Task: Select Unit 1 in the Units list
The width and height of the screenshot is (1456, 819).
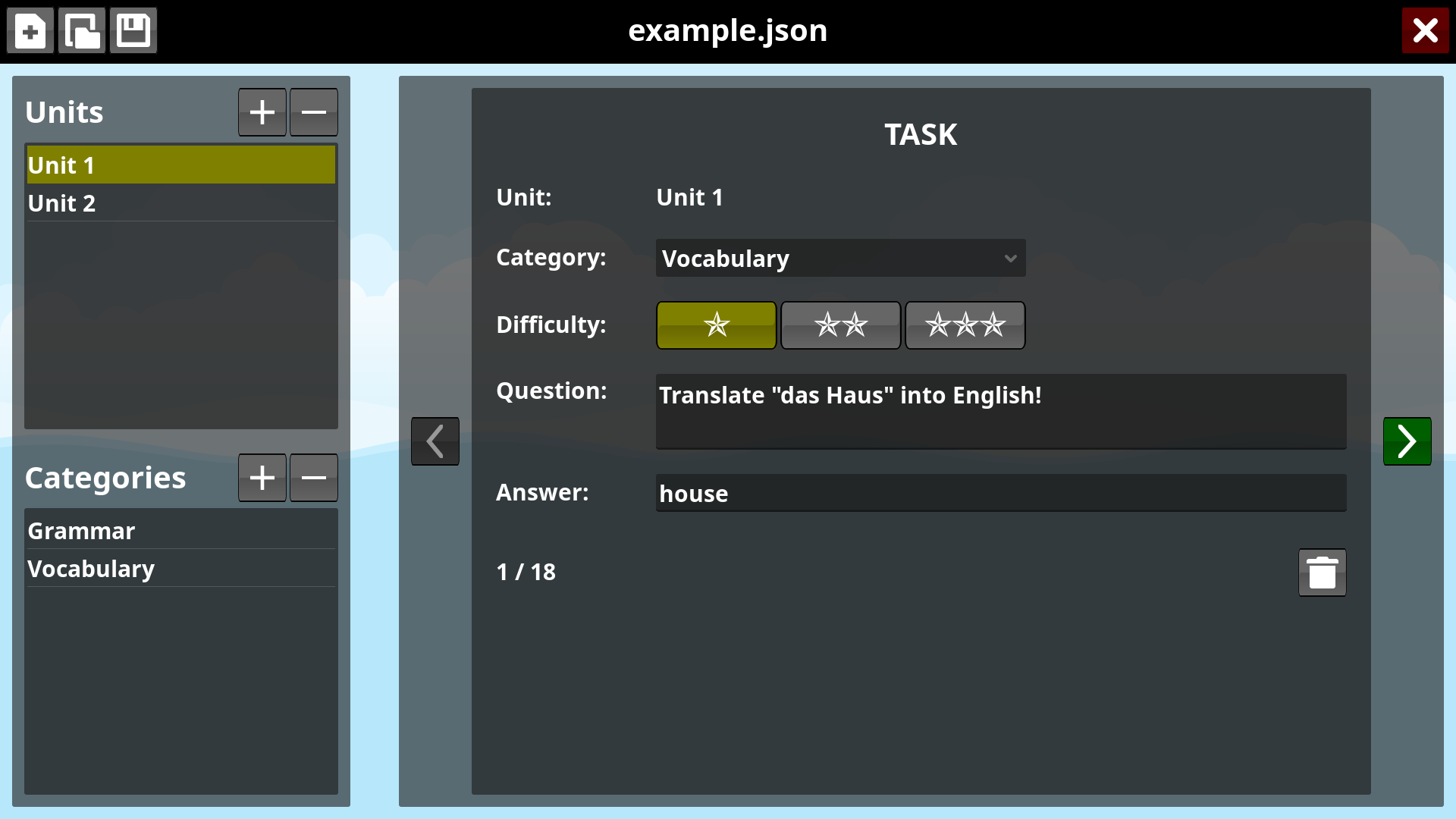Action: tap(180, 165)
